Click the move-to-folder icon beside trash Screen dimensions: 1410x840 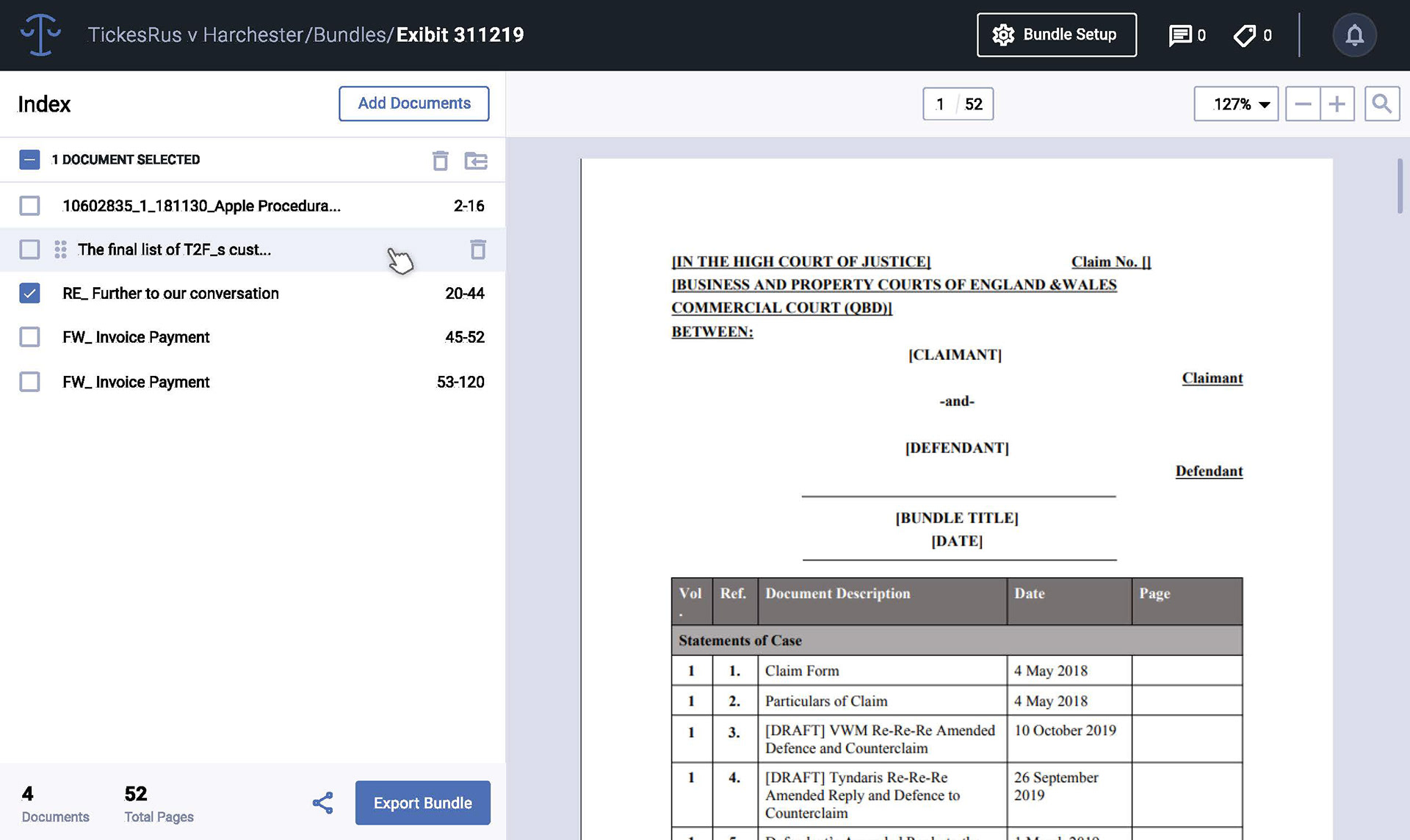pos(476,160)
